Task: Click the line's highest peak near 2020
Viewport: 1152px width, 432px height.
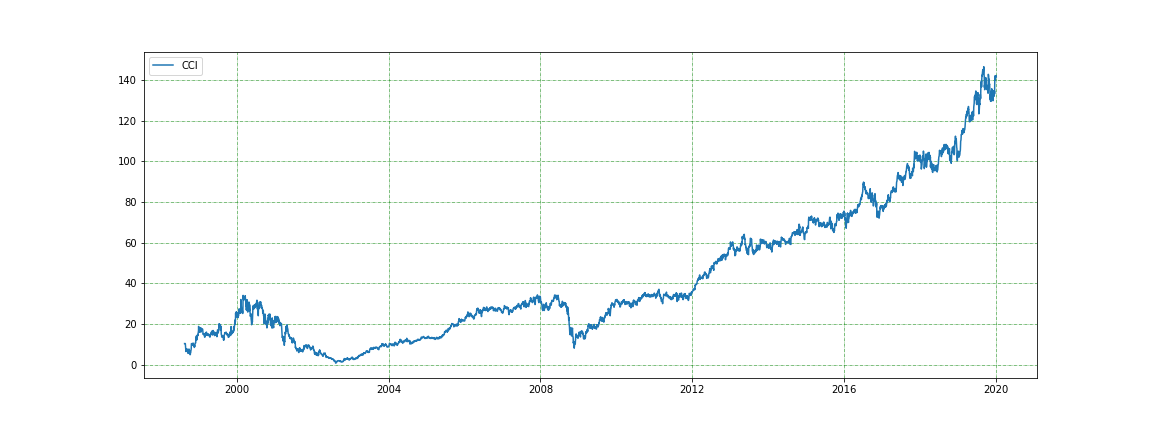Action: [984, 68]
